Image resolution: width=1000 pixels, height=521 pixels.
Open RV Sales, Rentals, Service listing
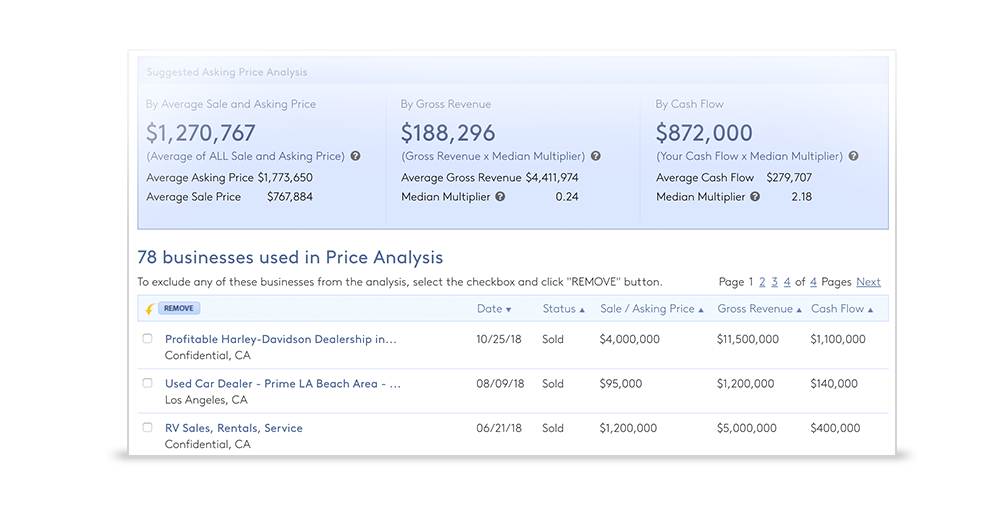click(x=233, y=428)
